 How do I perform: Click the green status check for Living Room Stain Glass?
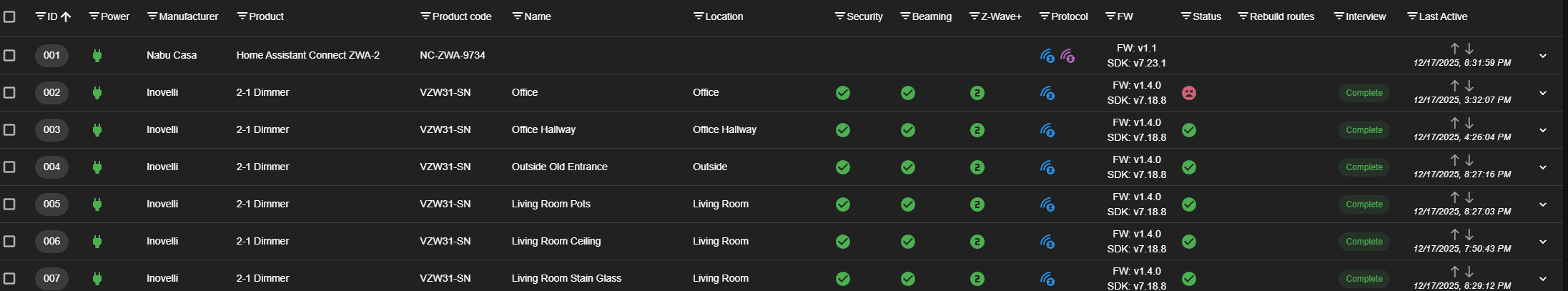[x=1189, y=279]
